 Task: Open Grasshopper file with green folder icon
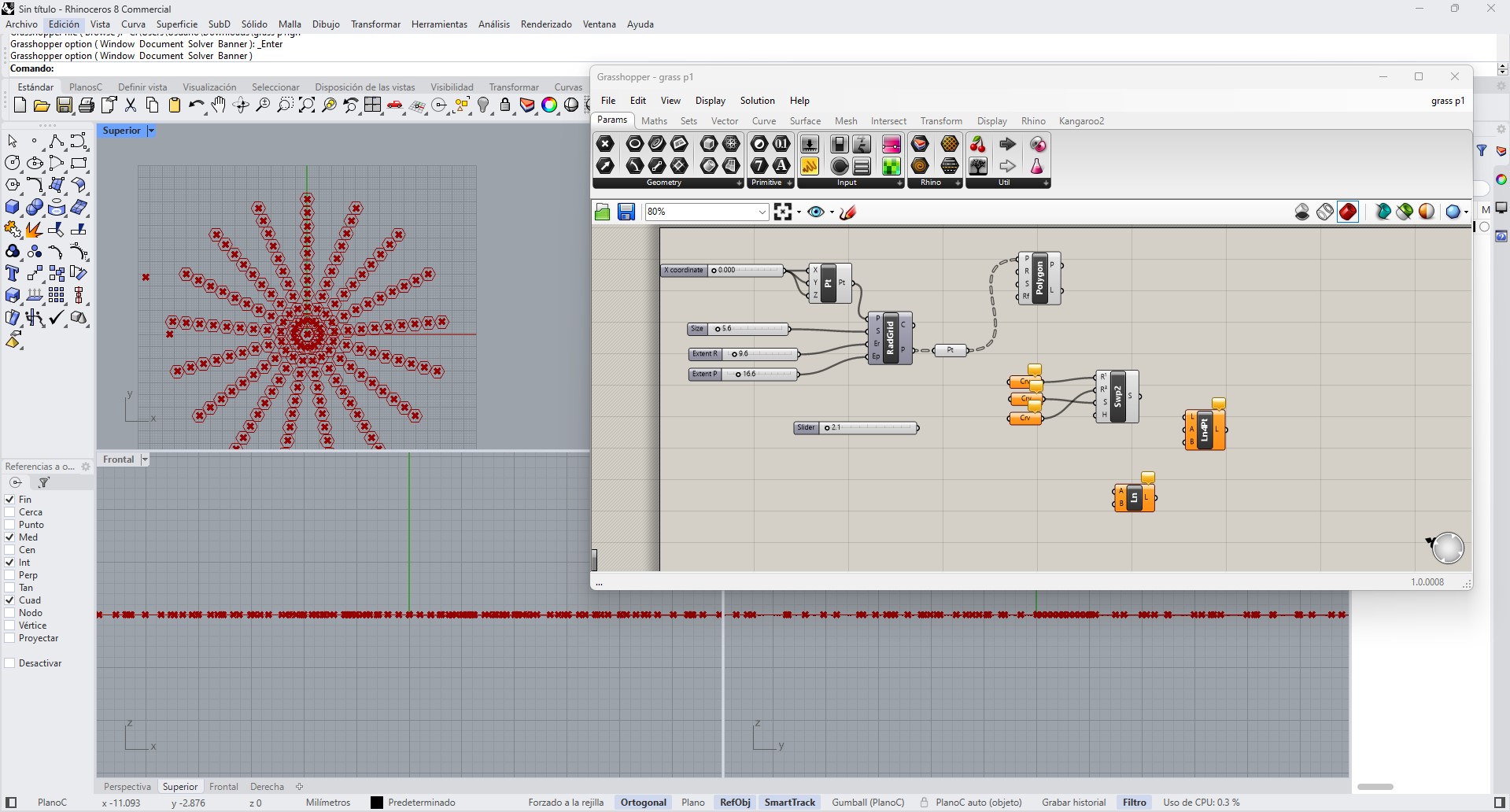[603, 212]
